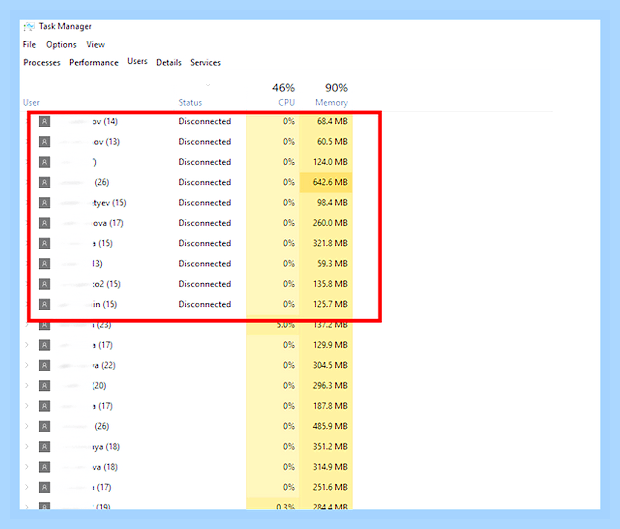Click user icon in the 68.4 MB row
The image size is (620, 529).
pos(45,121)
